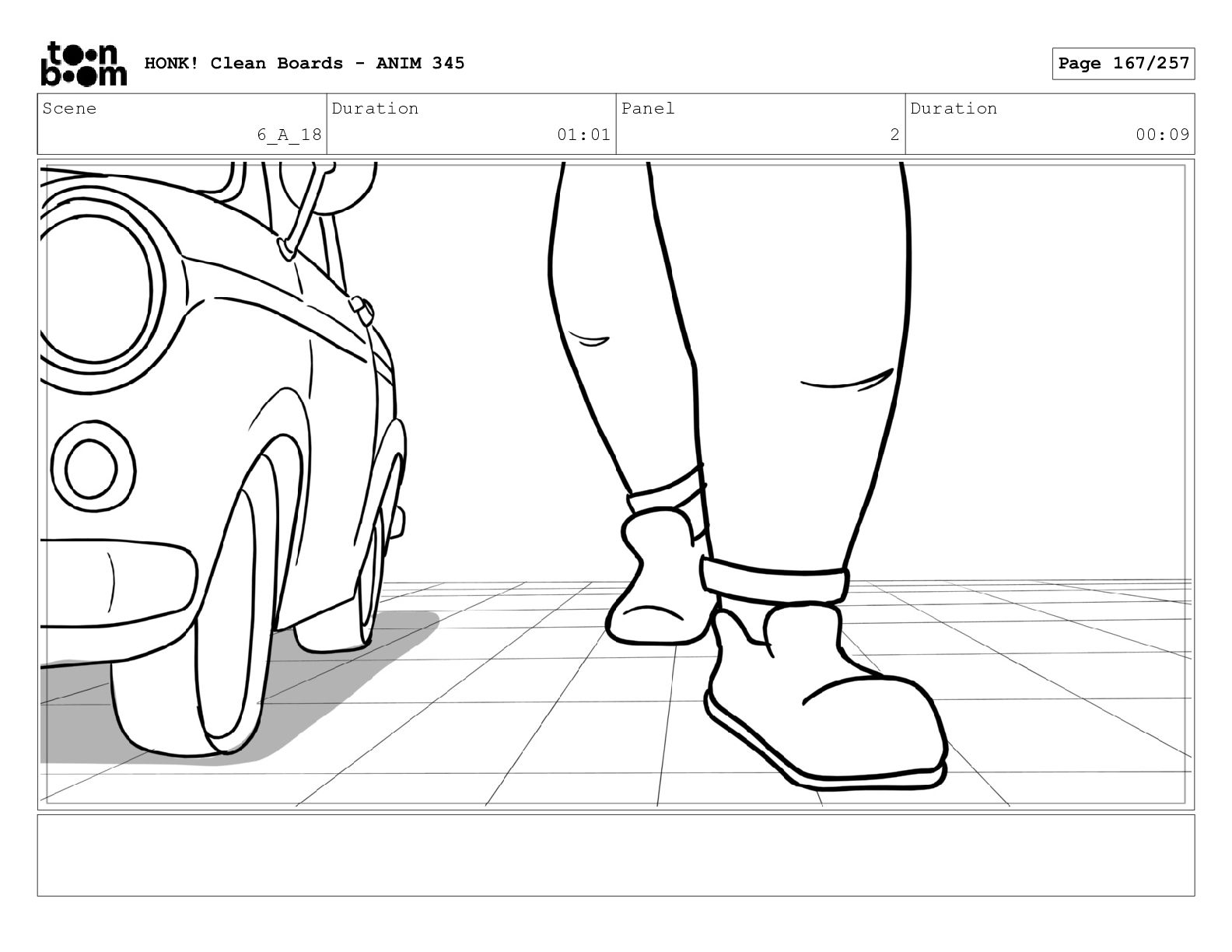Click the 'HONK! Clean Boards - ANIM 345' title
This screenshot has width=1232, height=952.
[304, 63]
